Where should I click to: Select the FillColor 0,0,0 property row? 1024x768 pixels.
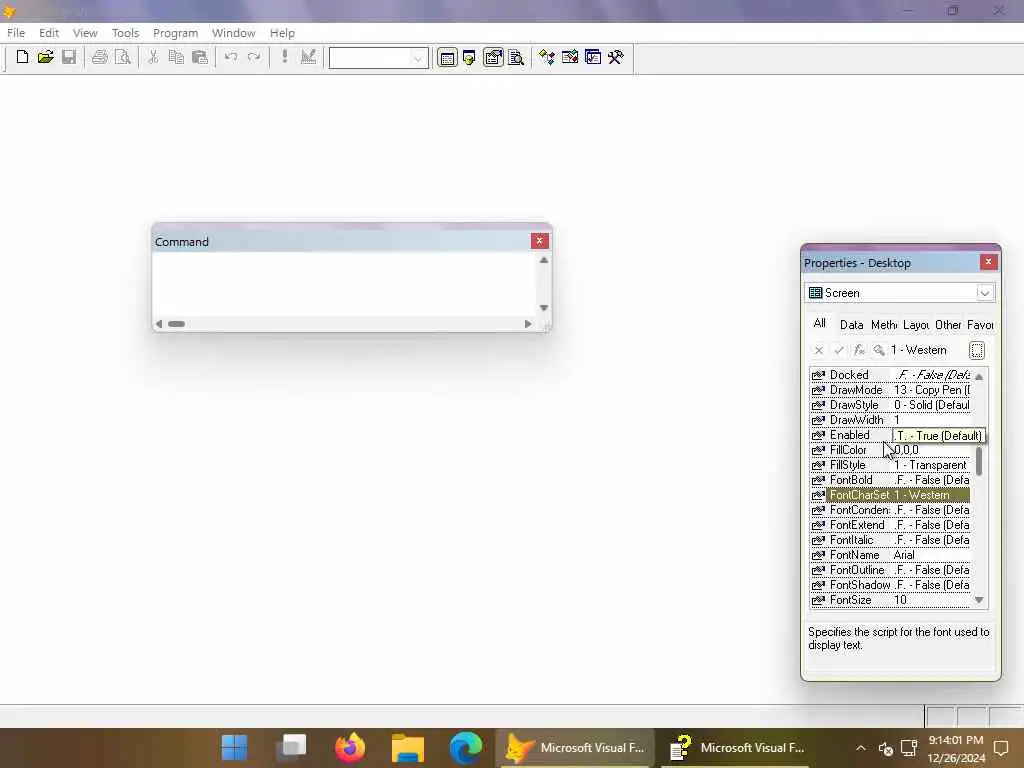click(890, 450)
